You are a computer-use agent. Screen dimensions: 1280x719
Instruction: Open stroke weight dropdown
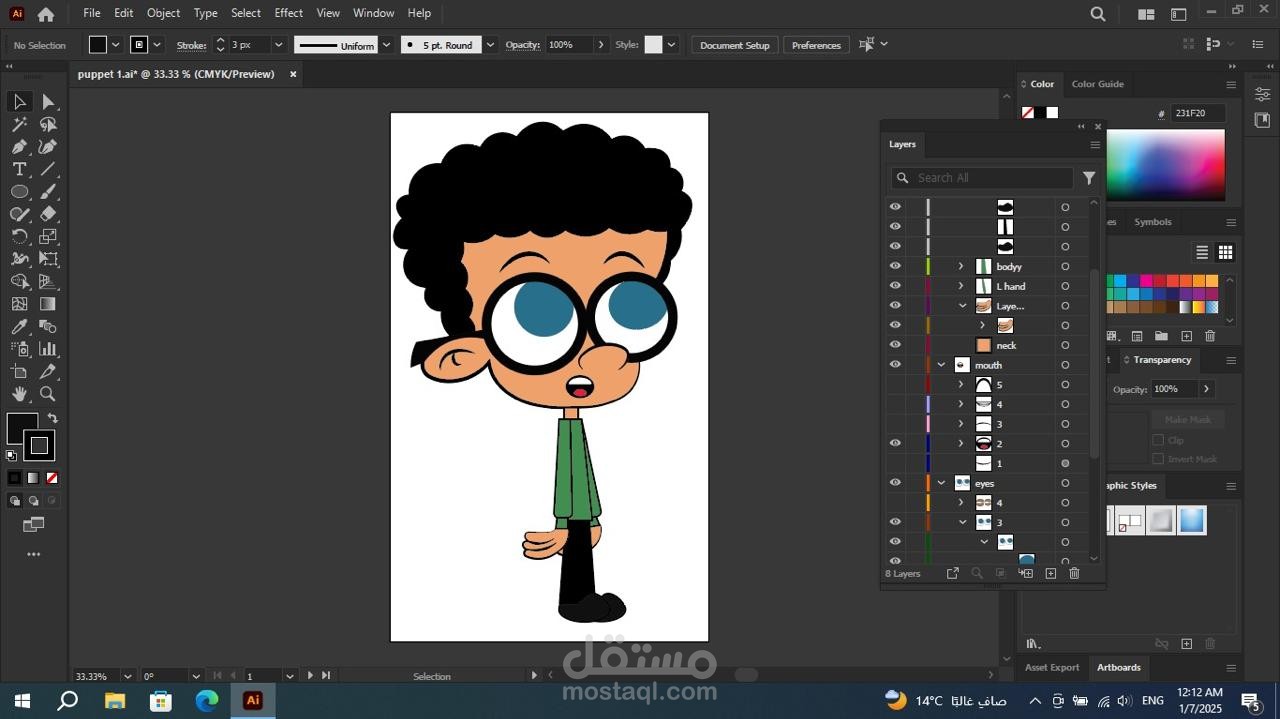[x=278, y=45]
